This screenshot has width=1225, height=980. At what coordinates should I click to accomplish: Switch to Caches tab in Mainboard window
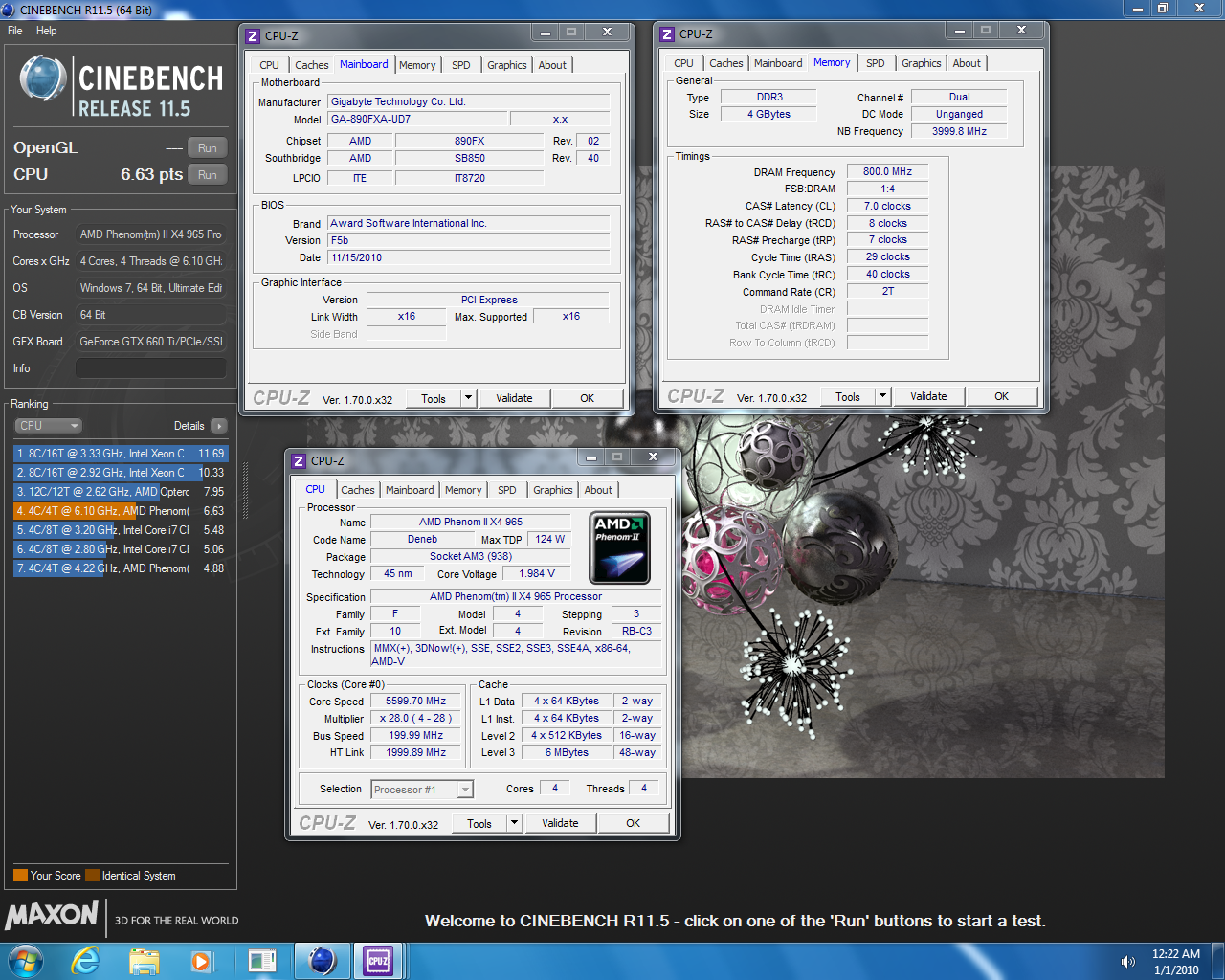[x=311, y=65]
